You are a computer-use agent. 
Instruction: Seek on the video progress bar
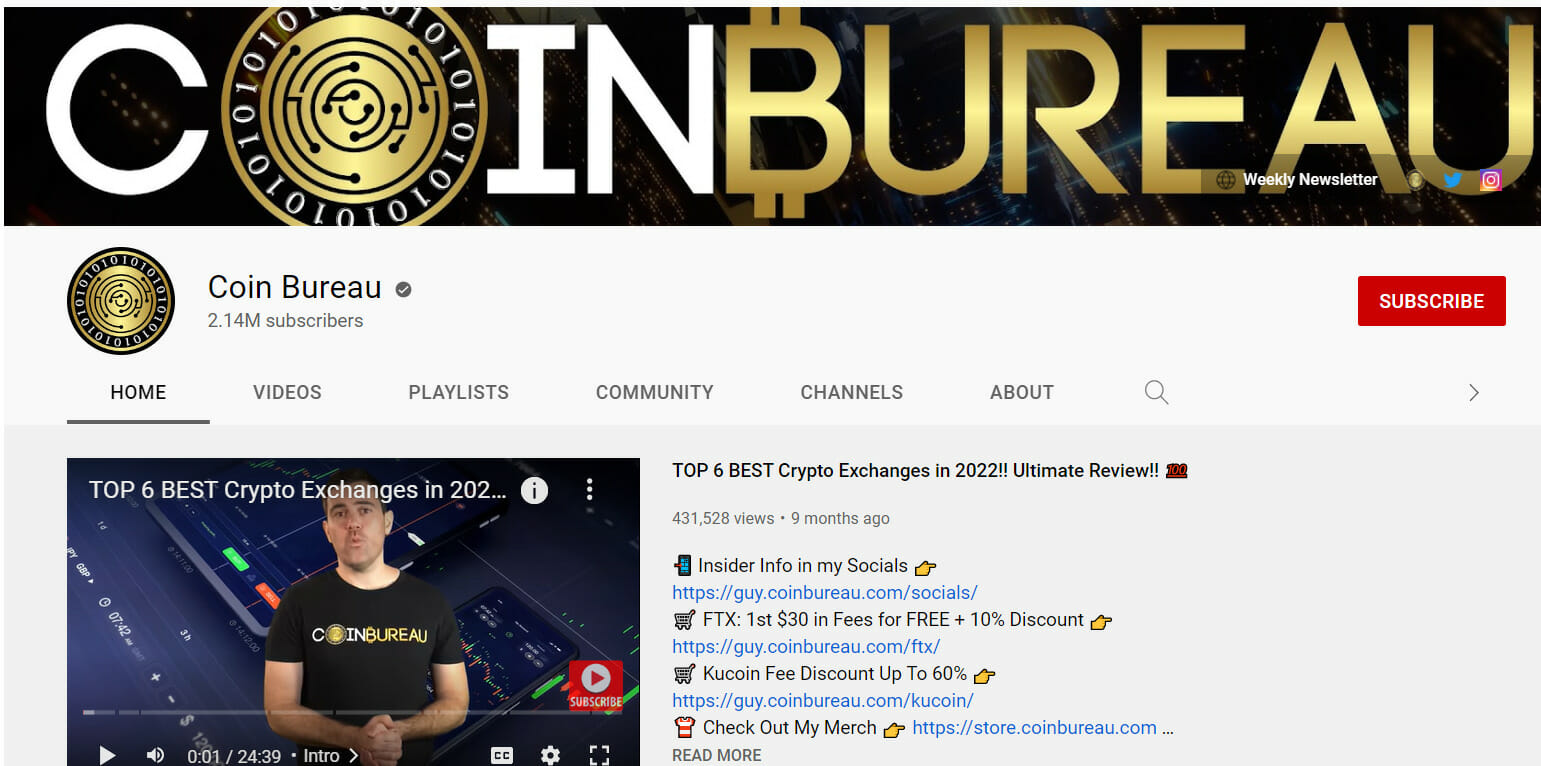click(353, 712)
